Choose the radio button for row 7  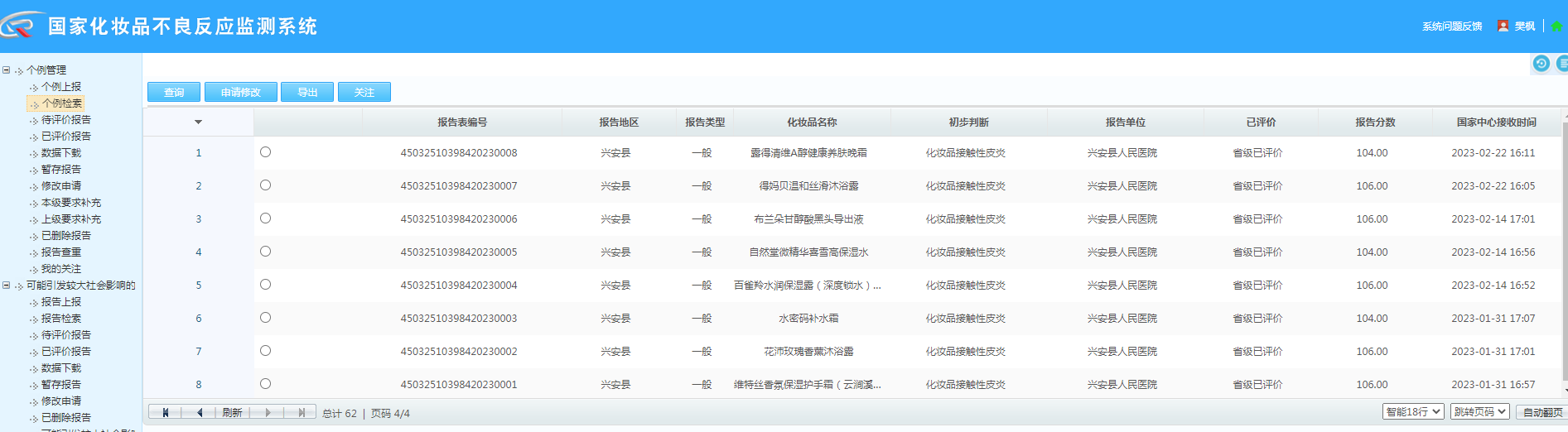coord(265,351)
